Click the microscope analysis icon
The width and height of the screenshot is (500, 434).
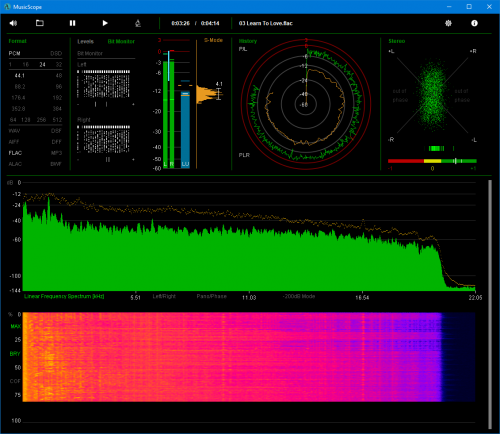coord(138,23)
